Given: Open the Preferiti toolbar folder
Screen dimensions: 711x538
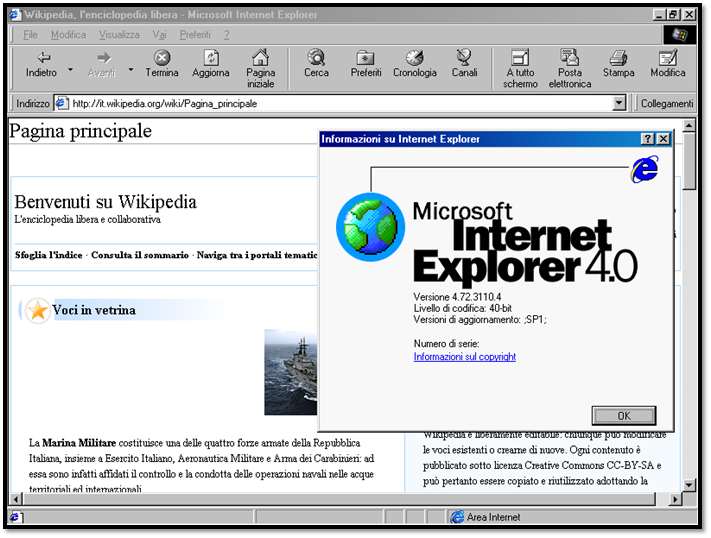Looking at the screenshot, I should [365, 64].
